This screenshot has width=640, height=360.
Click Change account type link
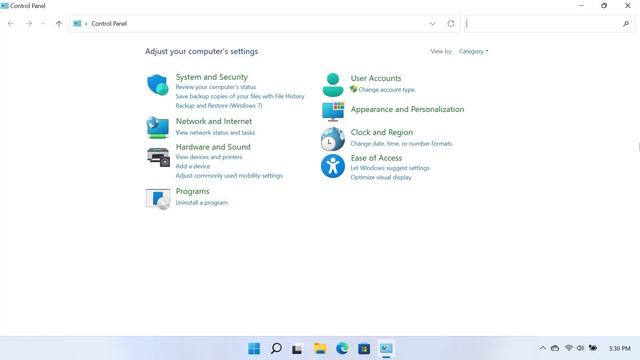click(387, 90)
